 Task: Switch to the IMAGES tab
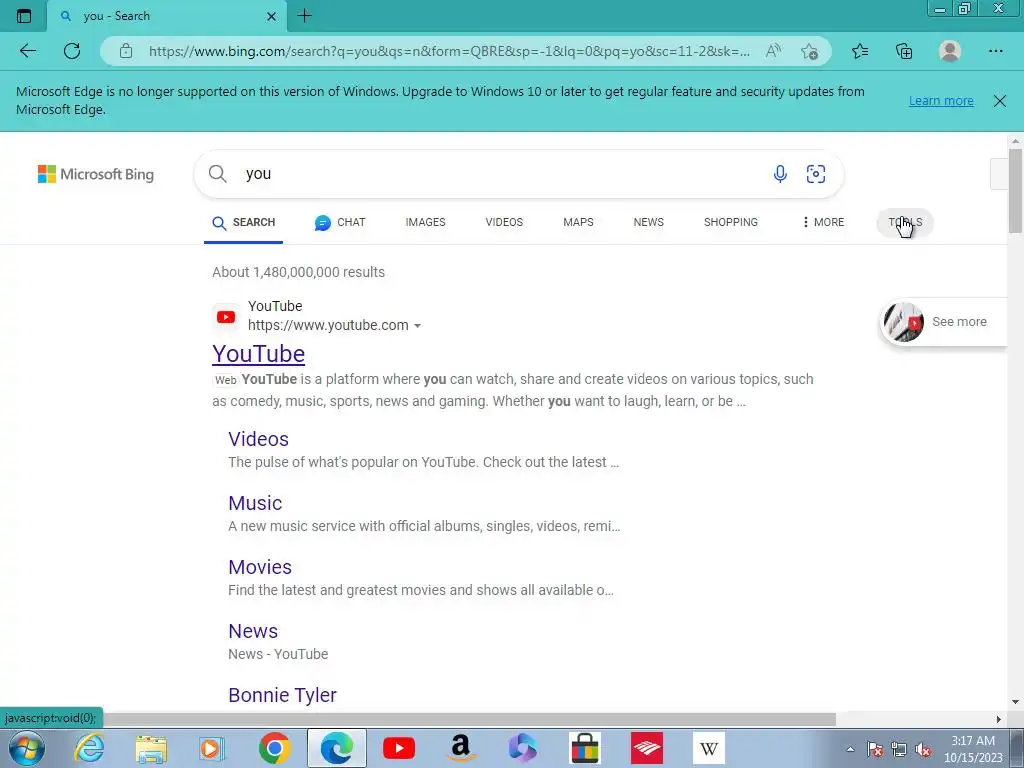[425, 222]
